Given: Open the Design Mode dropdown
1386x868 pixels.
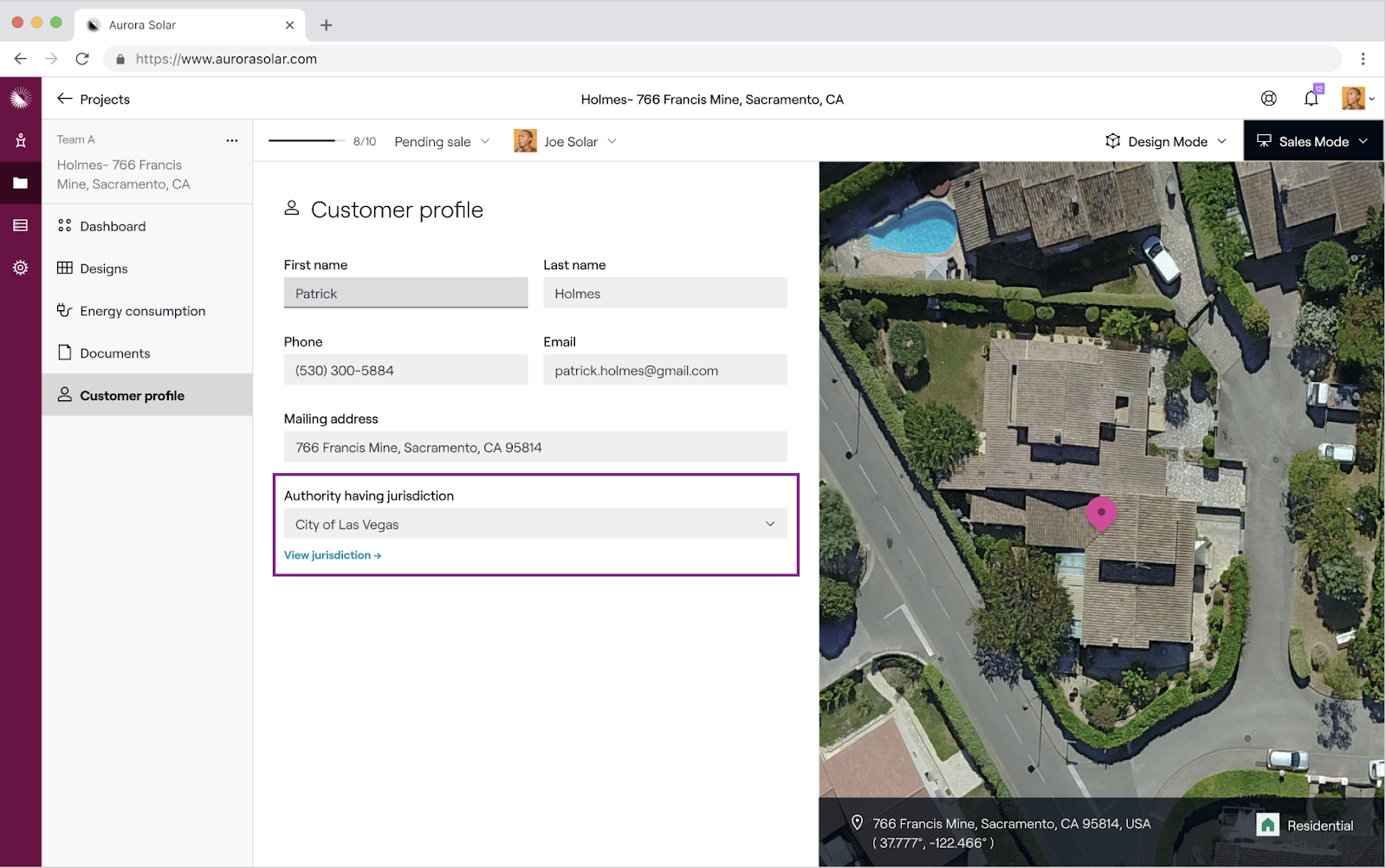Looking at the screenshot, I should pyautogui.click(x=1166, y=141).
